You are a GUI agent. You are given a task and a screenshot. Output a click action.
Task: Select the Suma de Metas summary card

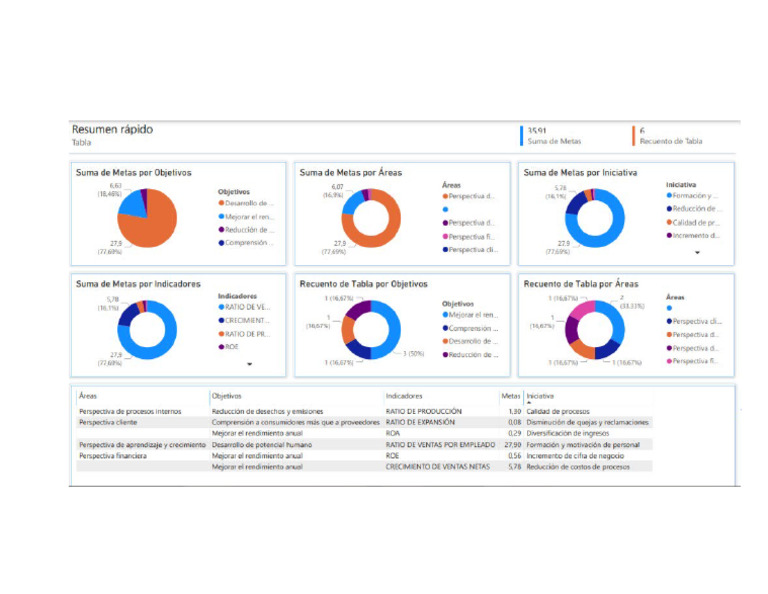point(553,136)
